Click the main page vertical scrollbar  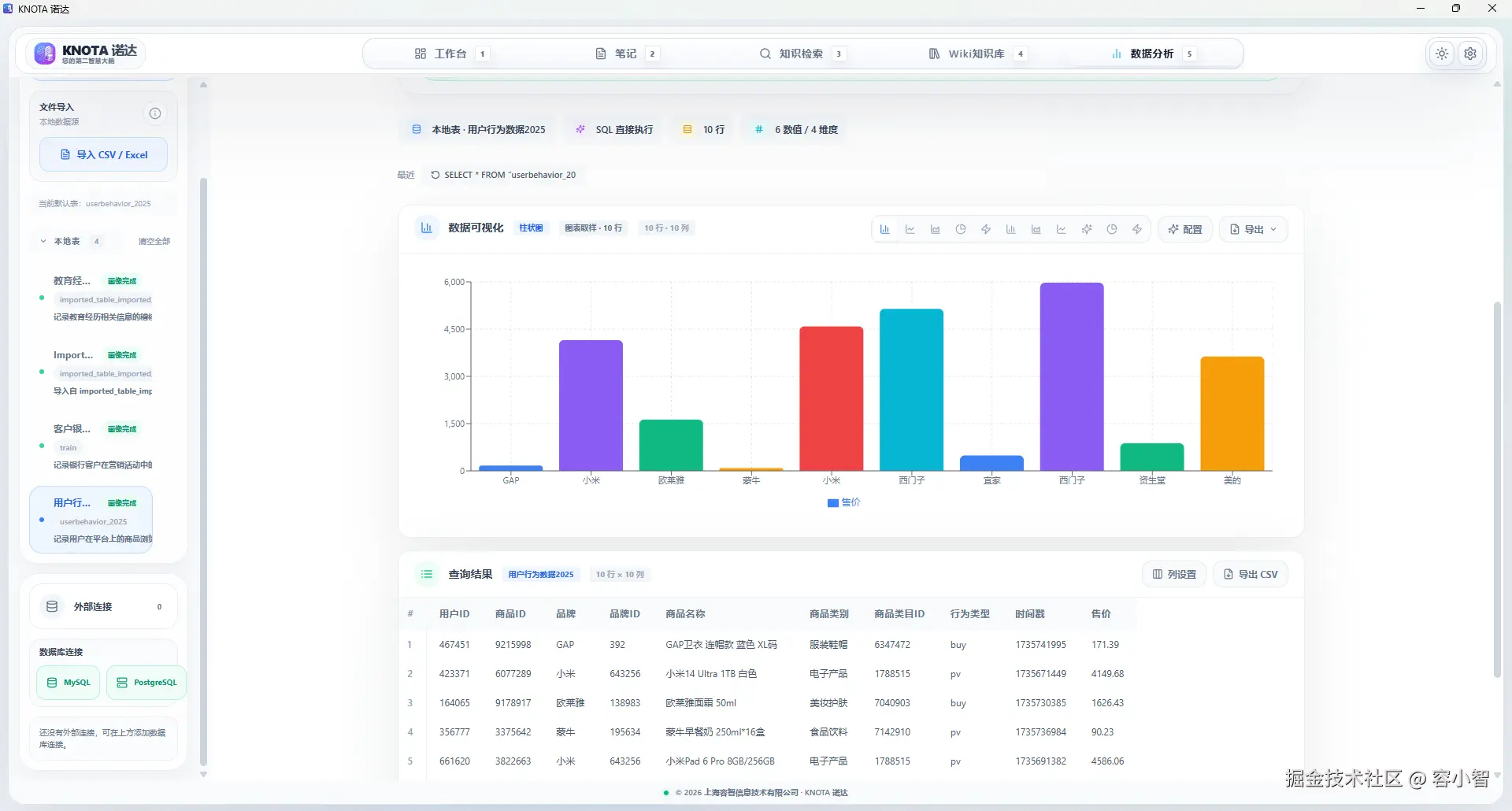click(1497, 488)
